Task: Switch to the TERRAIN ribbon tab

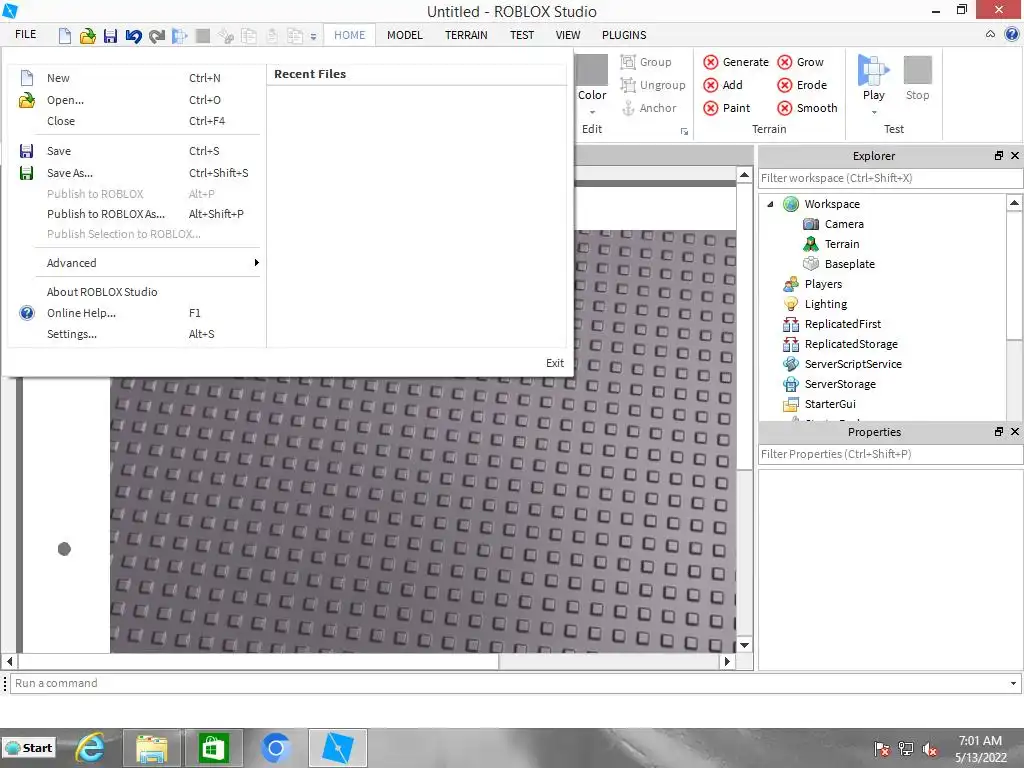Action: point(466,35)
